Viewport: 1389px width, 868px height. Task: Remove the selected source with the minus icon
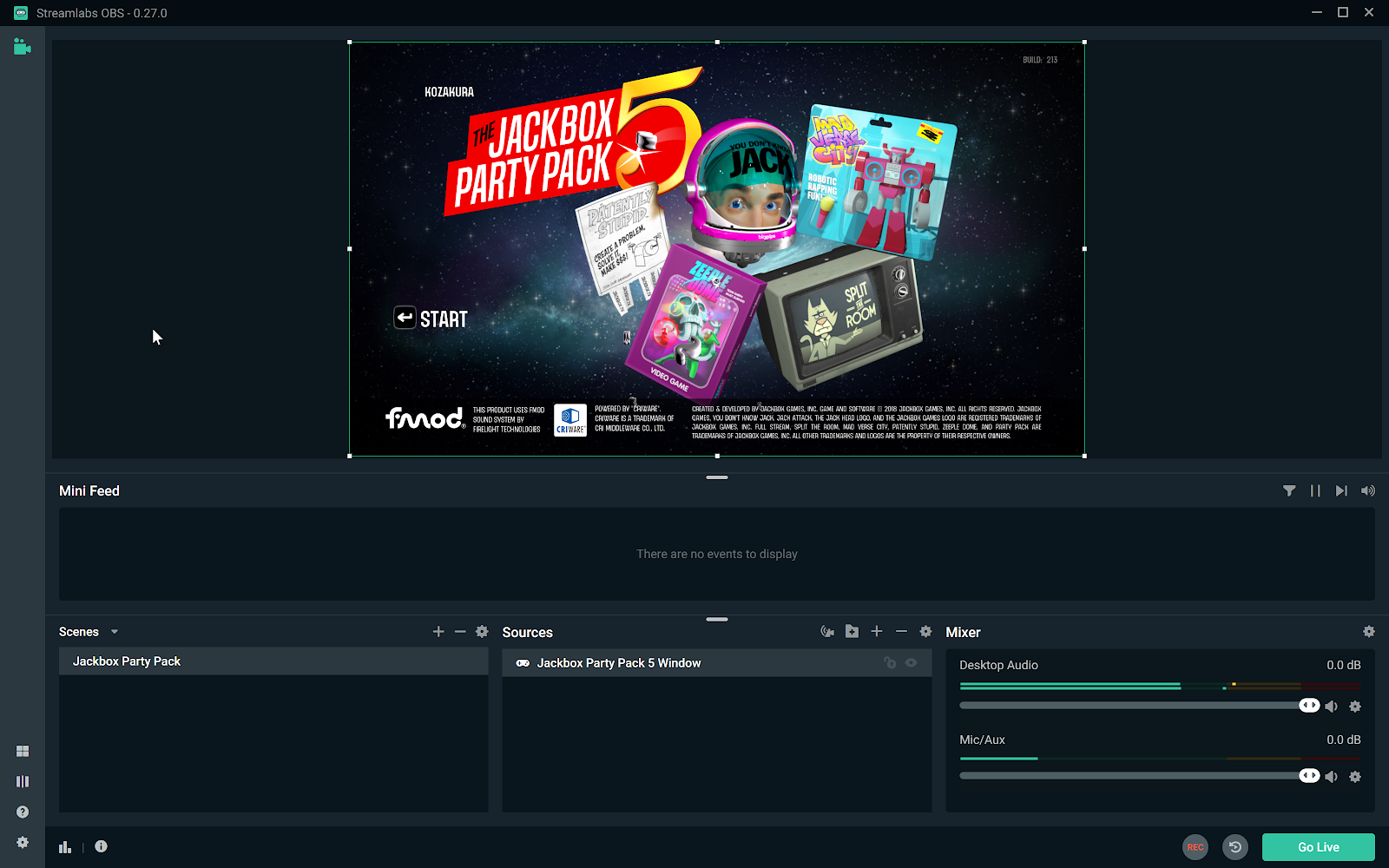click(x=901, y=632)
